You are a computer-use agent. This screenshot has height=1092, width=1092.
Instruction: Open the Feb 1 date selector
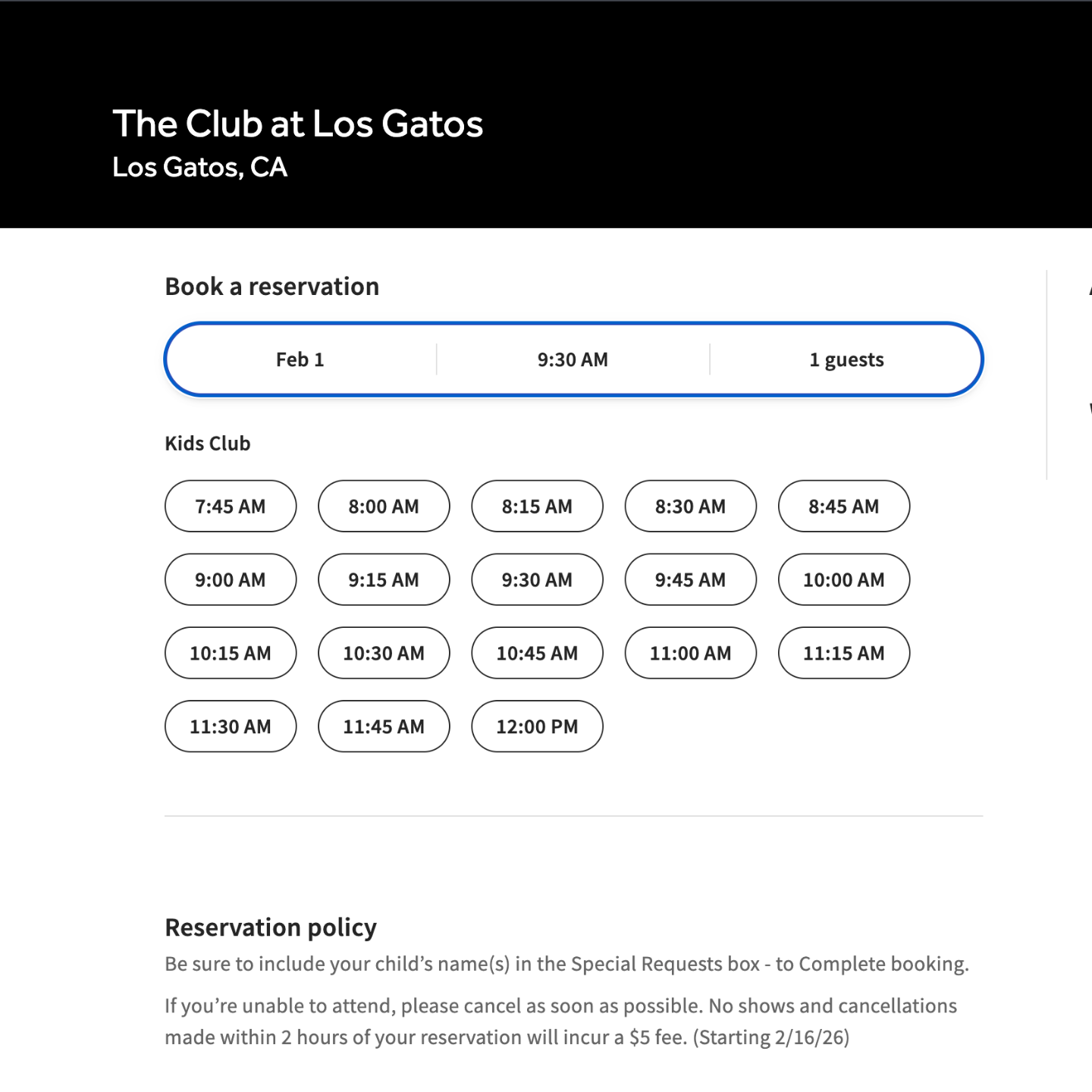tap(300, 359)
